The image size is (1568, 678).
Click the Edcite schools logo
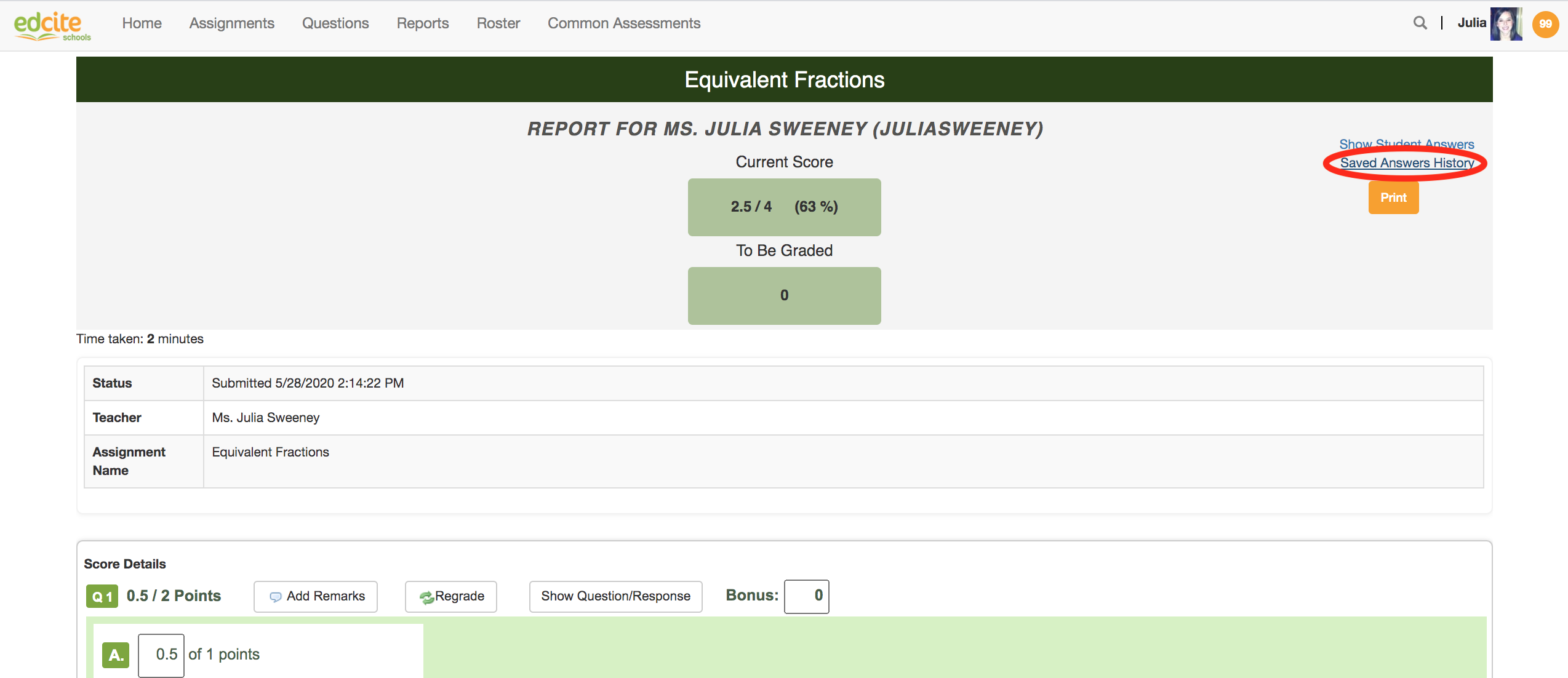[x=52, y=26]
